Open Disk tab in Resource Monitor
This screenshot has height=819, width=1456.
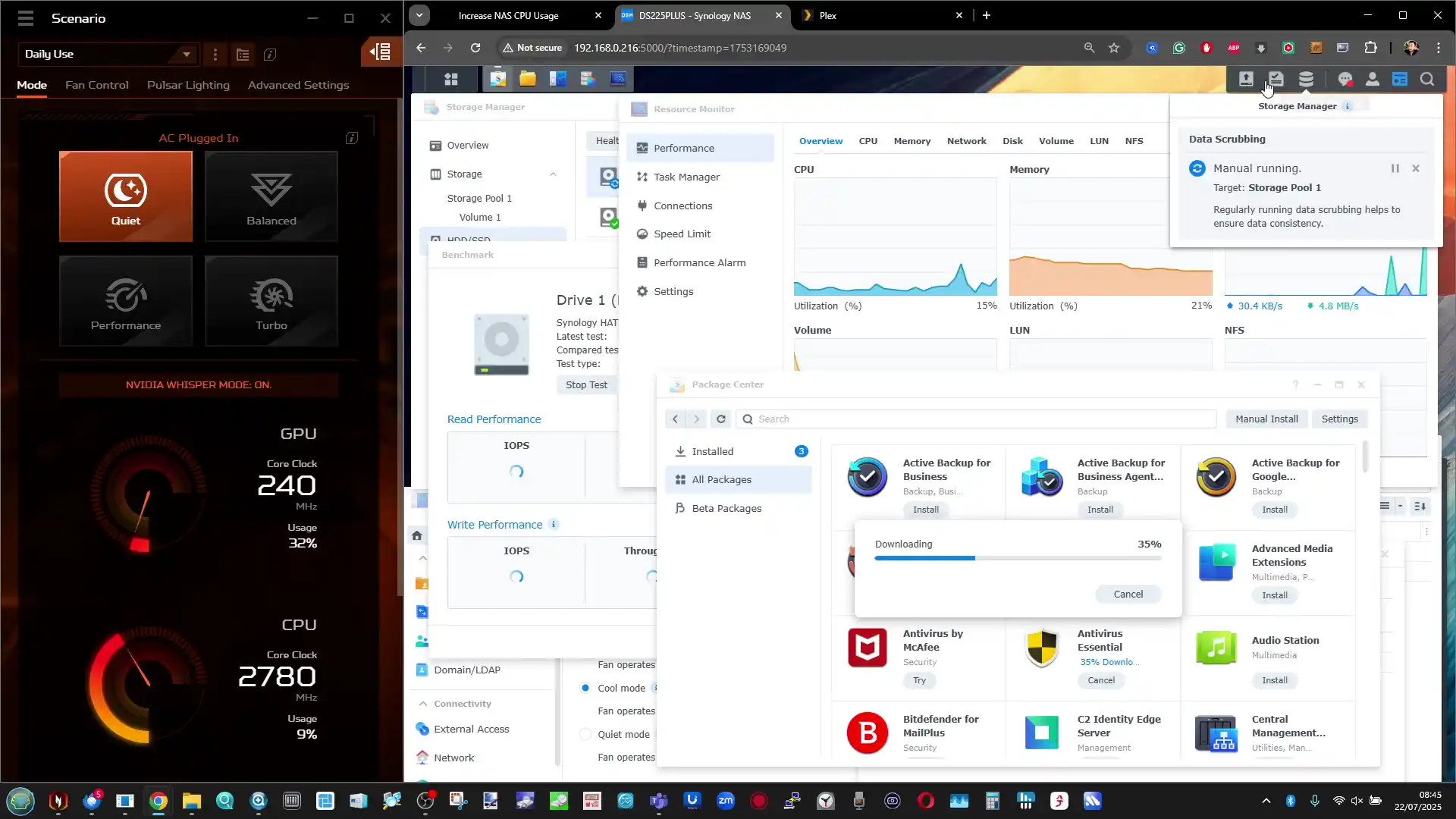[x=1012, y=141]
